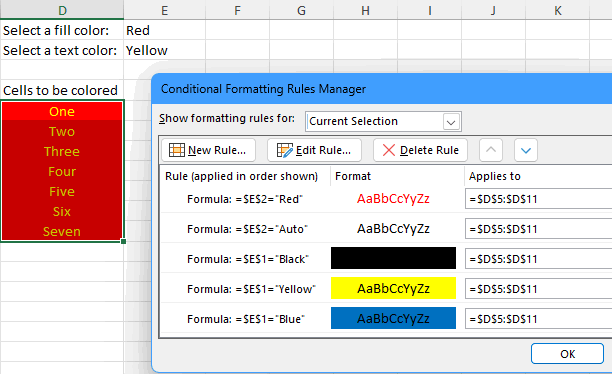Edit Applies to field for Blue rule
This screenshot has height=374, width=612.
click(539, 319)
